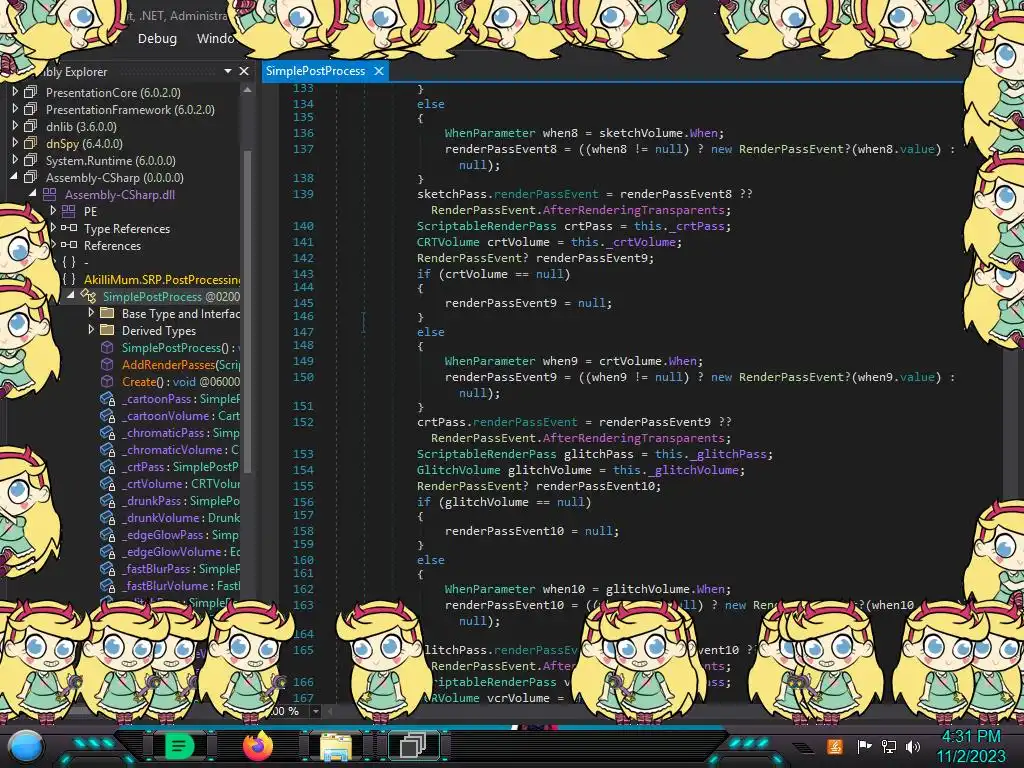The image size is (1024, 768).
Task: Click the PE node icon
Action: [69, 211]
